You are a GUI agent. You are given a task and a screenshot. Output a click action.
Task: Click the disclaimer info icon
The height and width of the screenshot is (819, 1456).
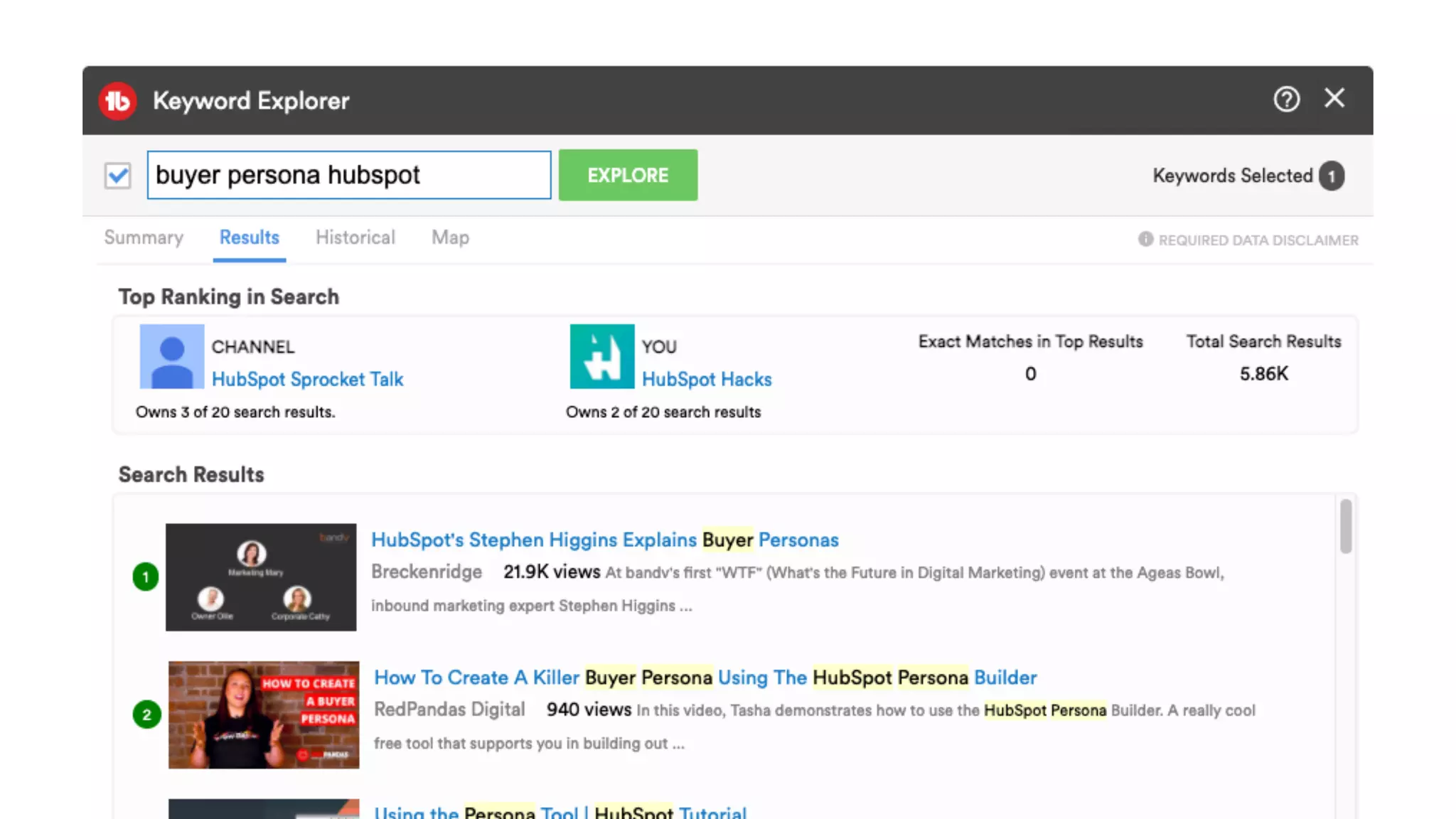1145,240
